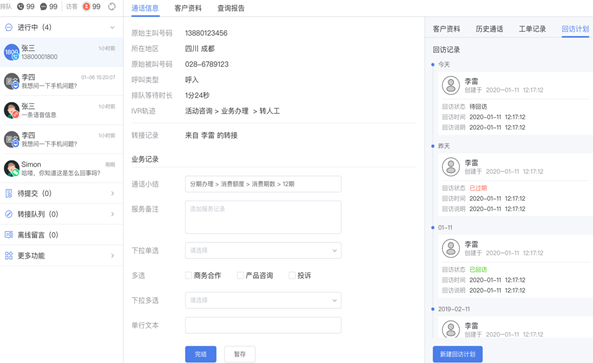The width and height of the screenshot is (593, 363).
Task: Click 李雷 avatar in 今天 revisit card
Action: click(x=451, y=85)
